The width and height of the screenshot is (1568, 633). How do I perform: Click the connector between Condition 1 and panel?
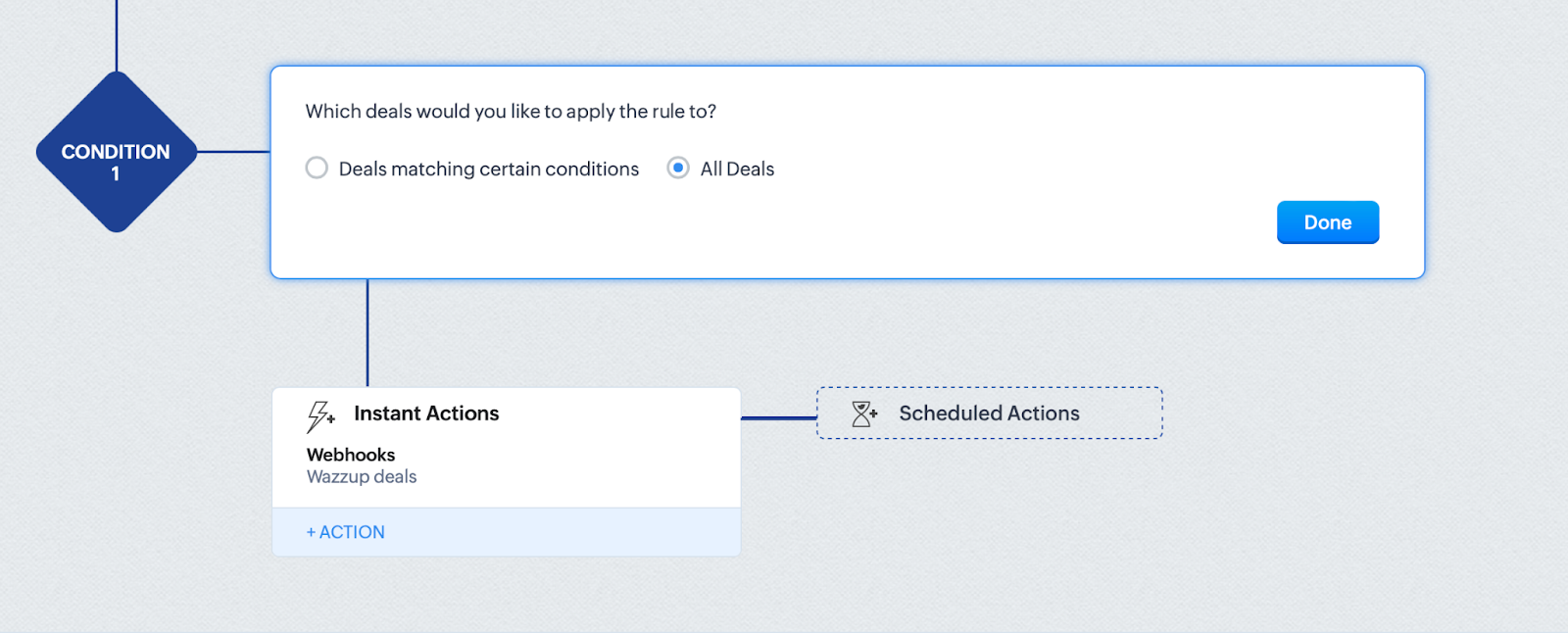(x=233, y=152)
